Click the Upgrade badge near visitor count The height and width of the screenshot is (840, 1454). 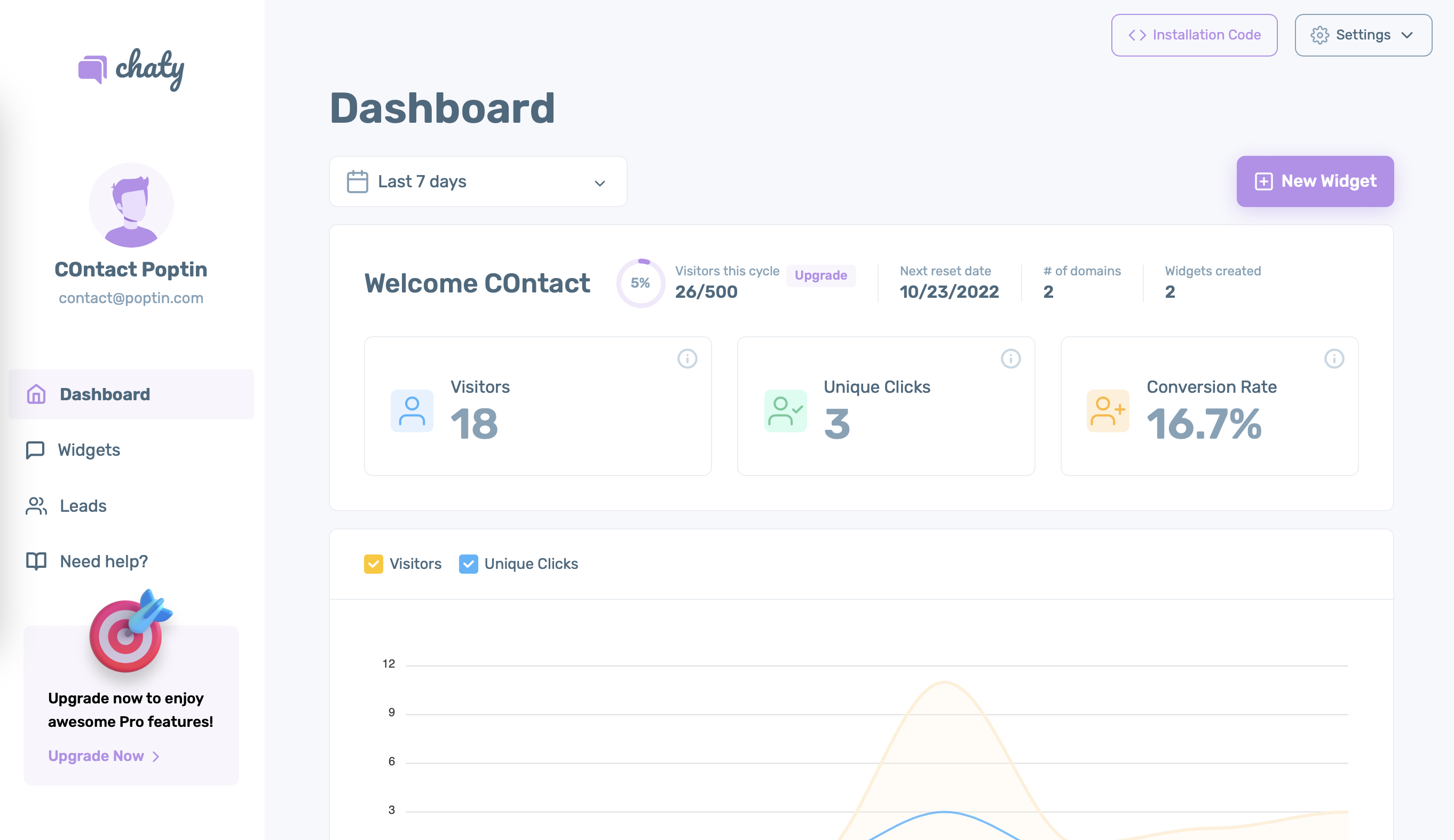coord(821,275)
